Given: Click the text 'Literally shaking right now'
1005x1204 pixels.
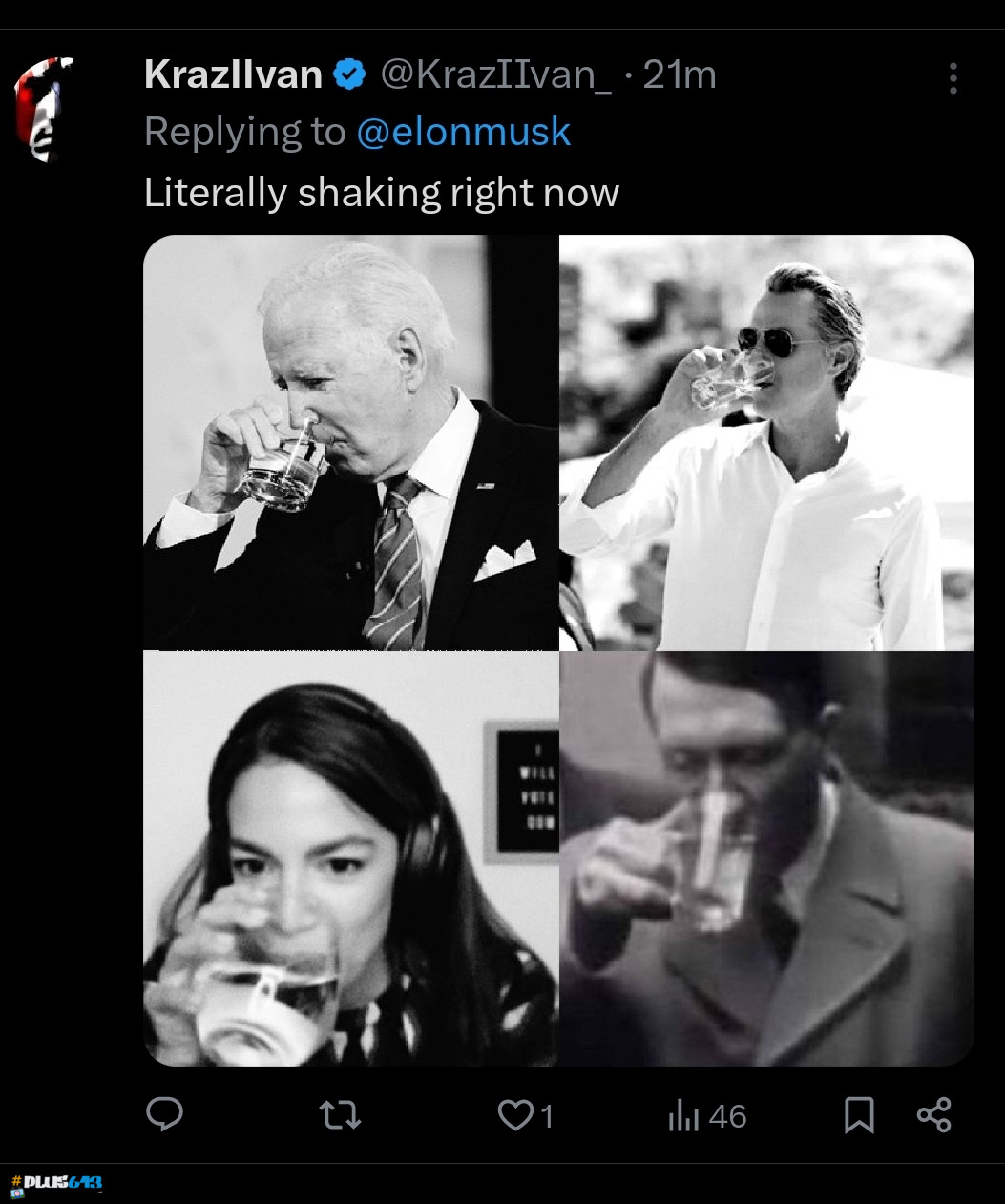Looking at the screenshot, I should (382, 193).
